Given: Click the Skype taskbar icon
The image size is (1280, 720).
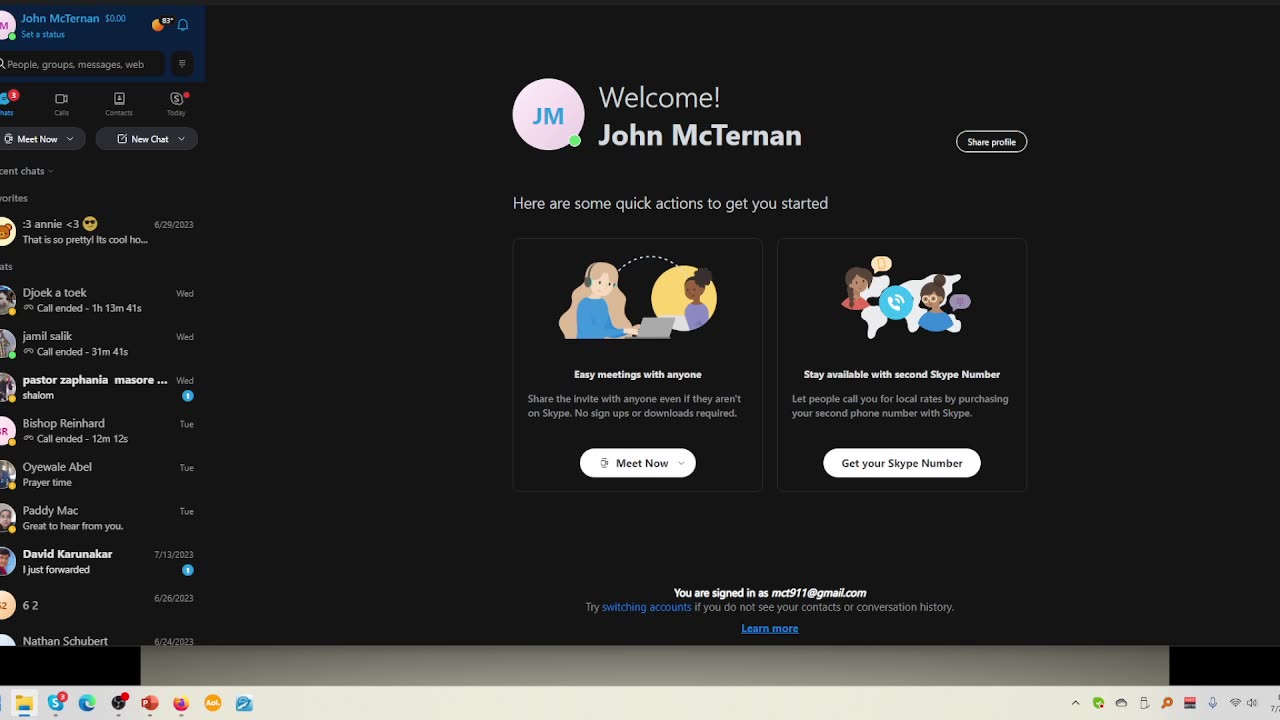Looking at the screenshot, I should pyautogui.click(x=56, y=703).
